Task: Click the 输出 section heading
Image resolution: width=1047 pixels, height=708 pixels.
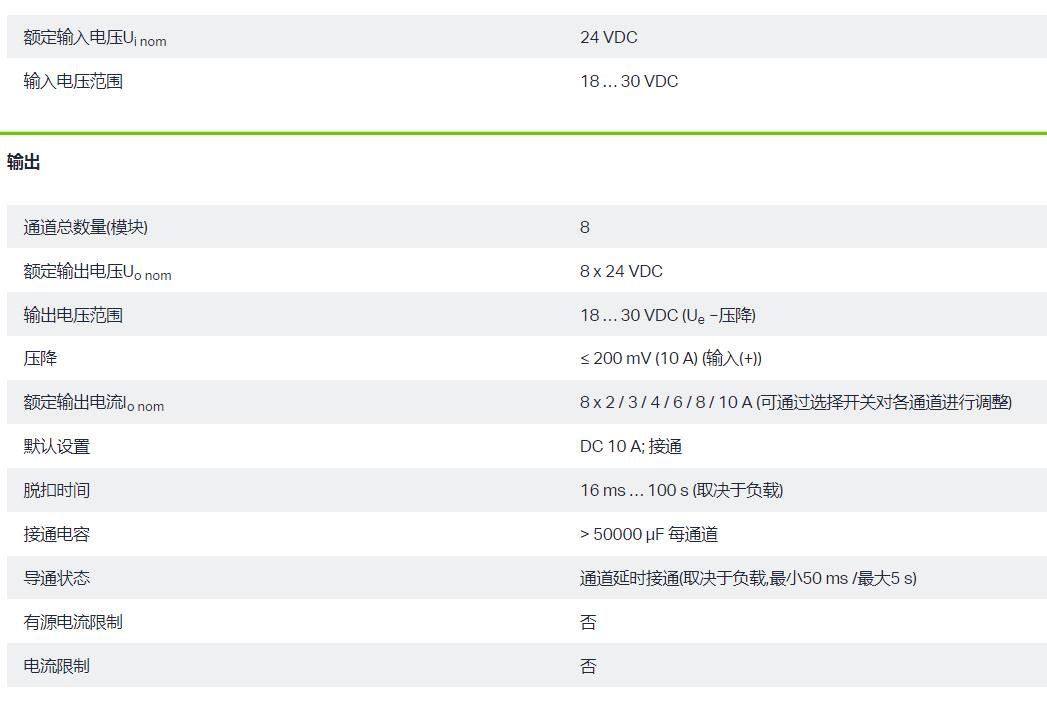Action: point(24,162)
